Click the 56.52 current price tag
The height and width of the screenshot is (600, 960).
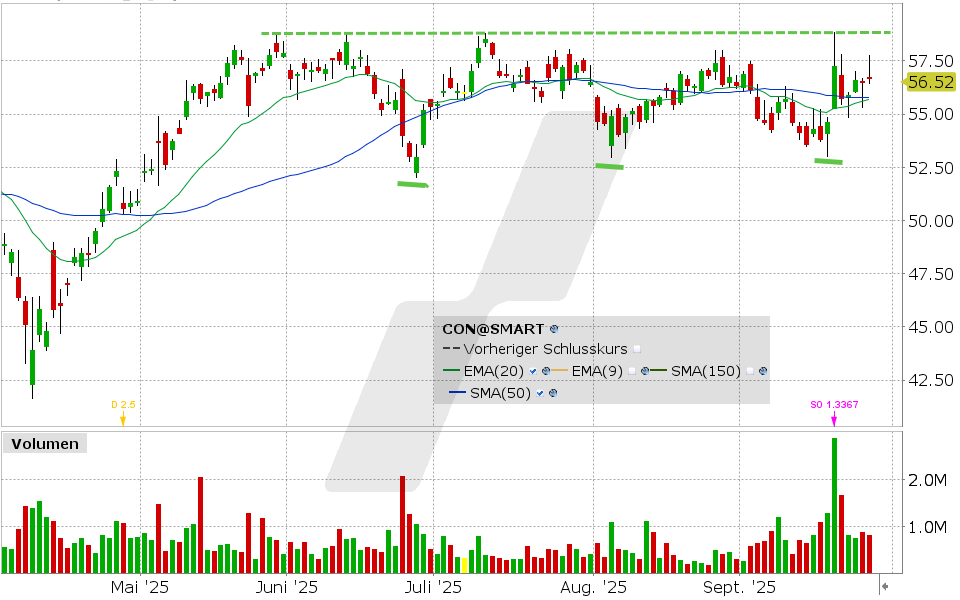(x=930, y=83)
